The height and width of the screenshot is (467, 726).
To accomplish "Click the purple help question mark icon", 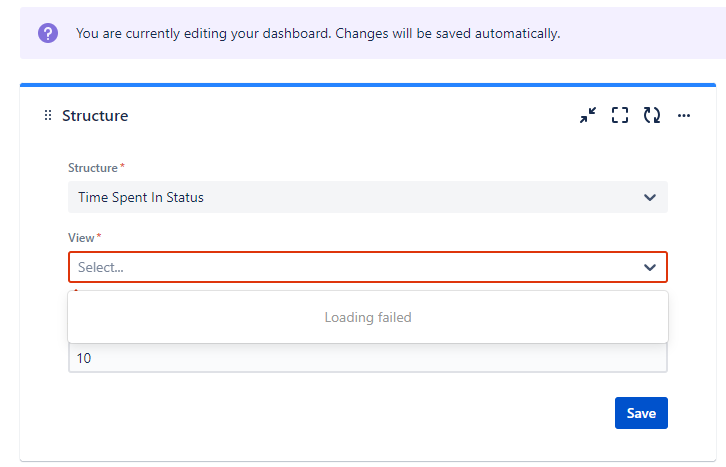I will pyautogui.click(x=48, y=33).
